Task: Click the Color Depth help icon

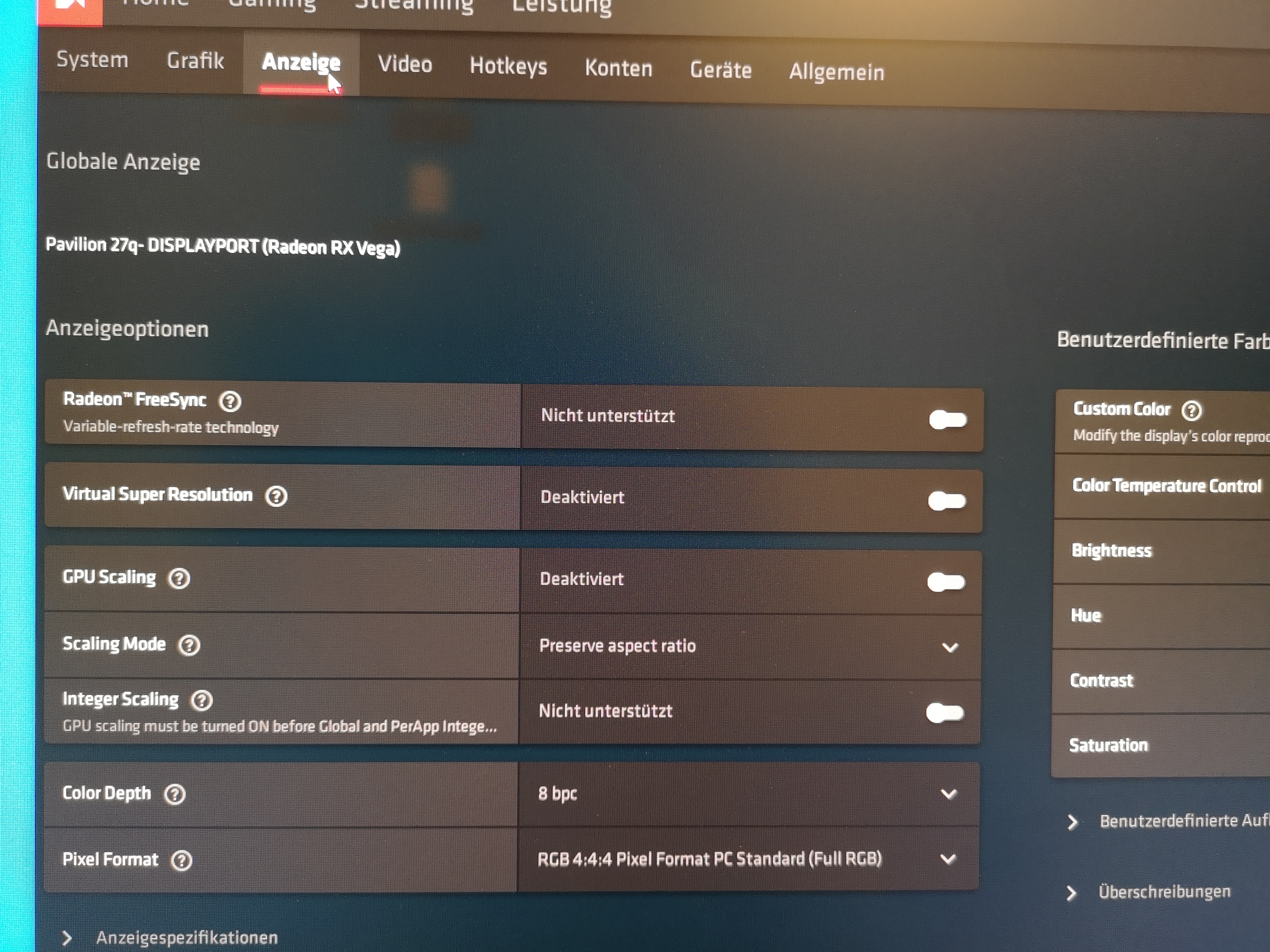Action: pyautogui.click(x=174, y=794)
